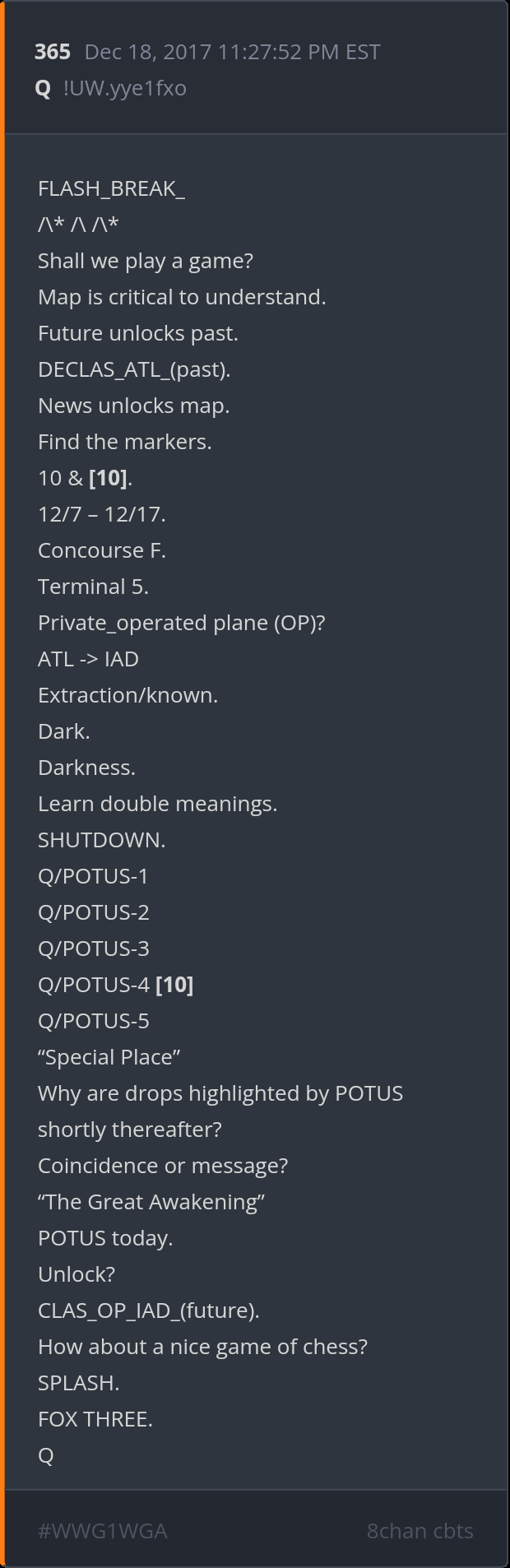Click the FLASH_BREAK_ line

111,188
